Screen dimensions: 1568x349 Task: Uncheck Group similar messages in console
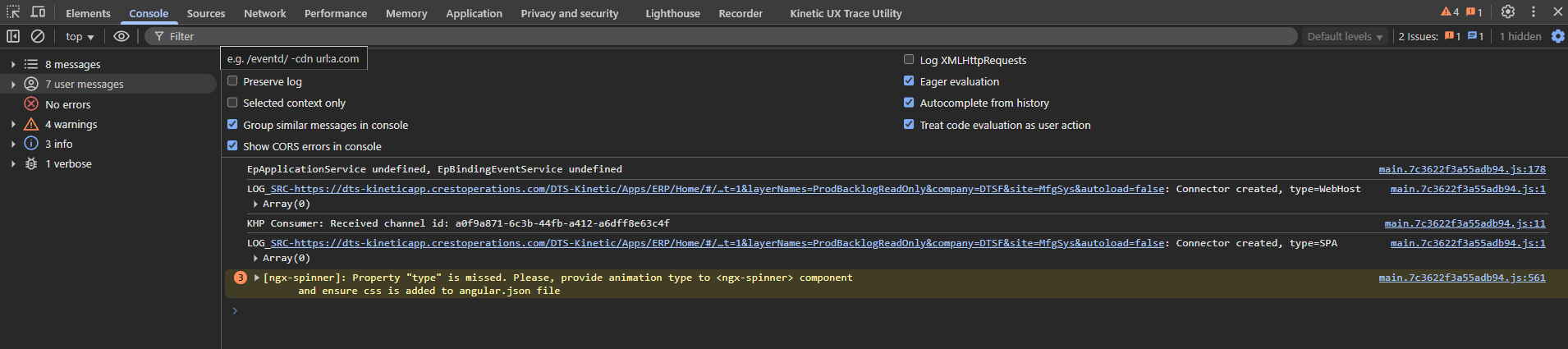pos(232,125)
